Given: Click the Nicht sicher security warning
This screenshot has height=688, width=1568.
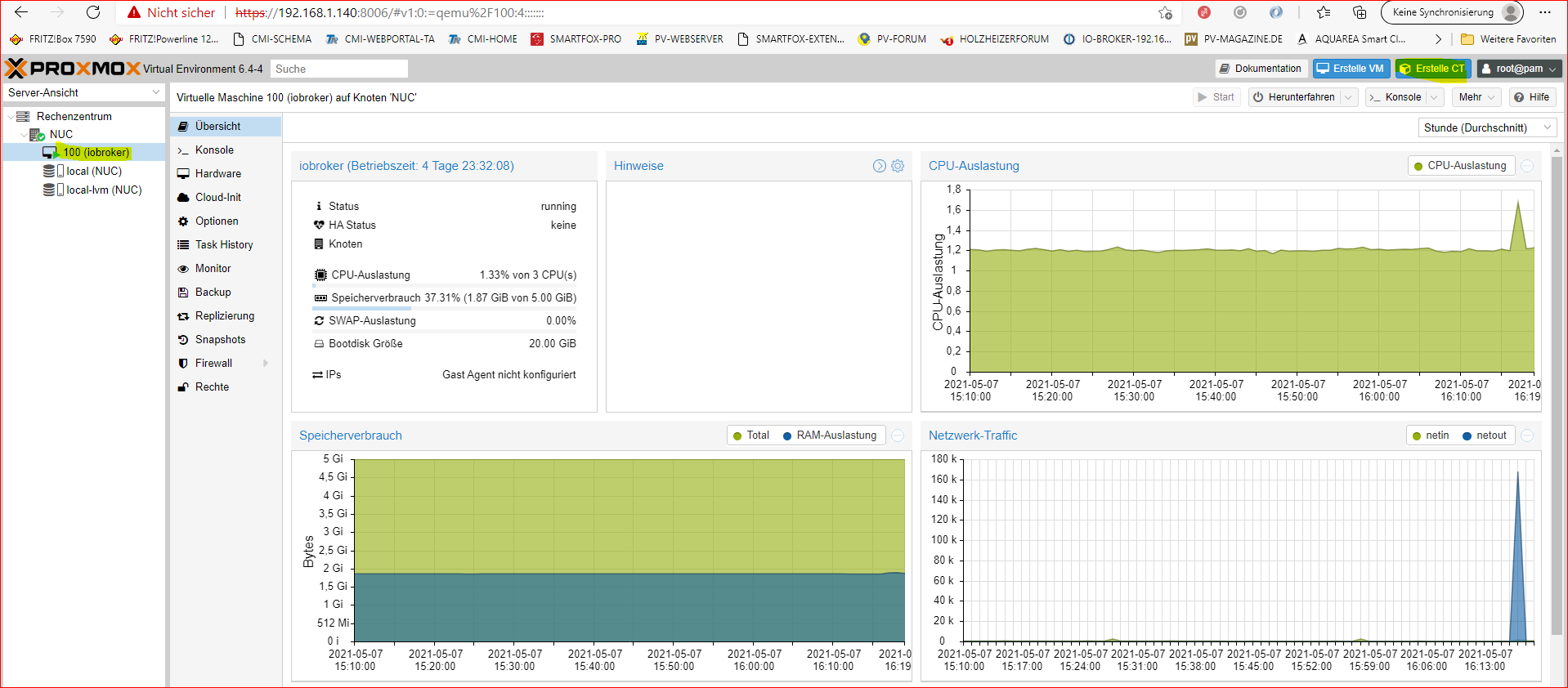Looking at the screenshot, I should pos(171,12).
